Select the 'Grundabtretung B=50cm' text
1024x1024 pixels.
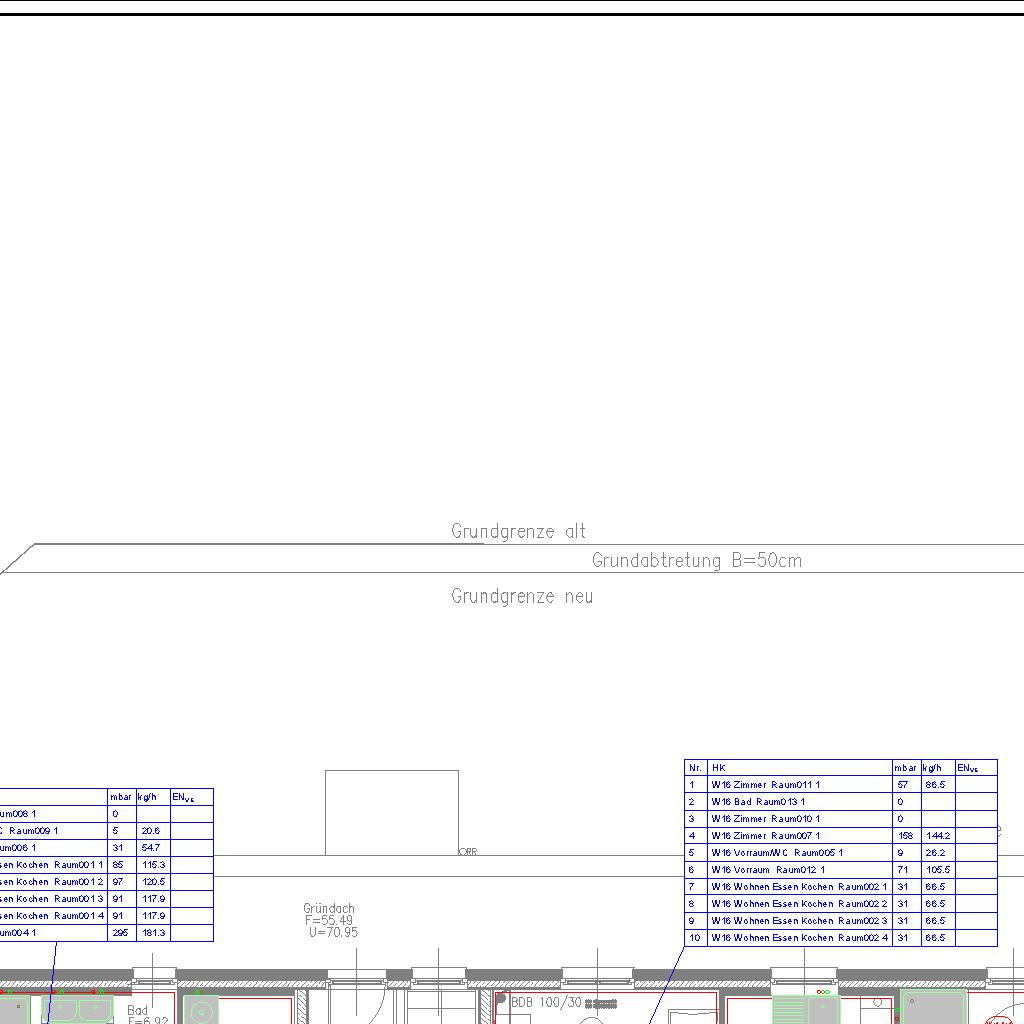696,560
